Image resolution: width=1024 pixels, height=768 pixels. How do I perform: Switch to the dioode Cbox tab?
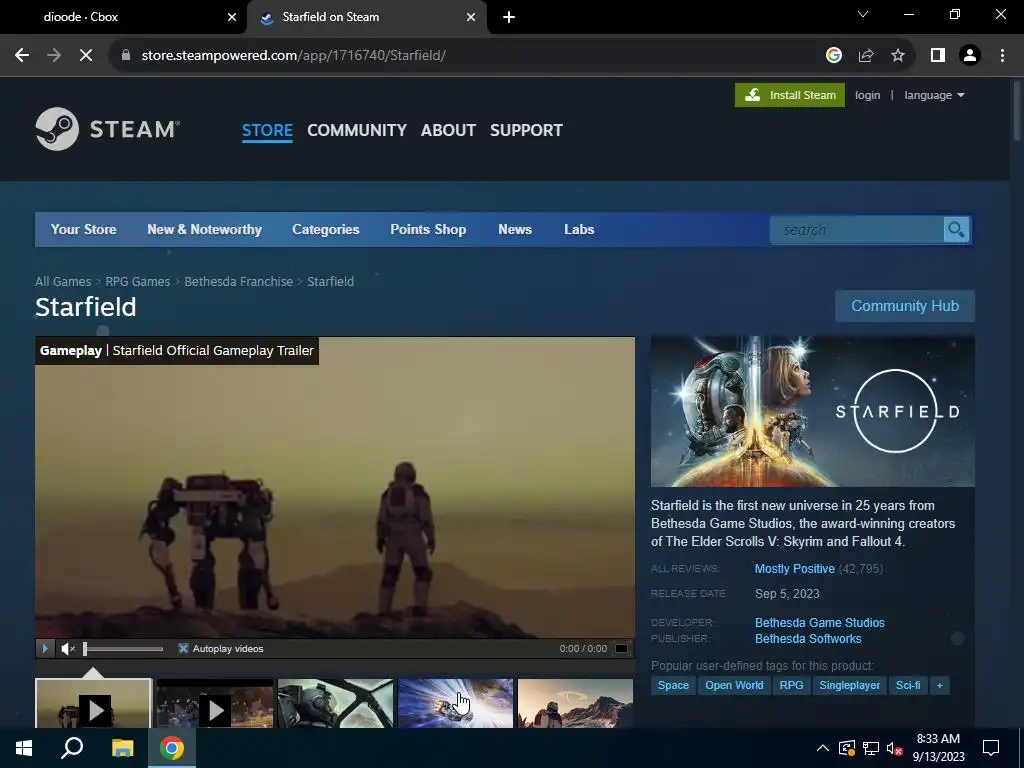click(123, 17)
